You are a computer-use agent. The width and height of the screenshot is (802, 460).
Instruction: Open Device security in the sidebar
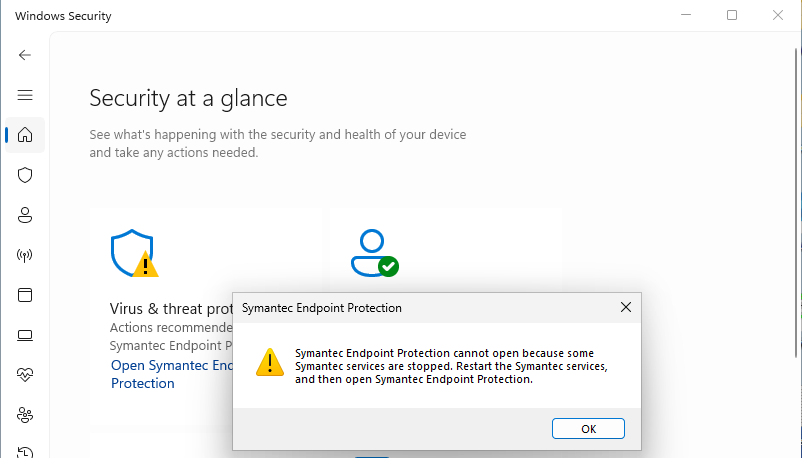(x=25, y=335)
